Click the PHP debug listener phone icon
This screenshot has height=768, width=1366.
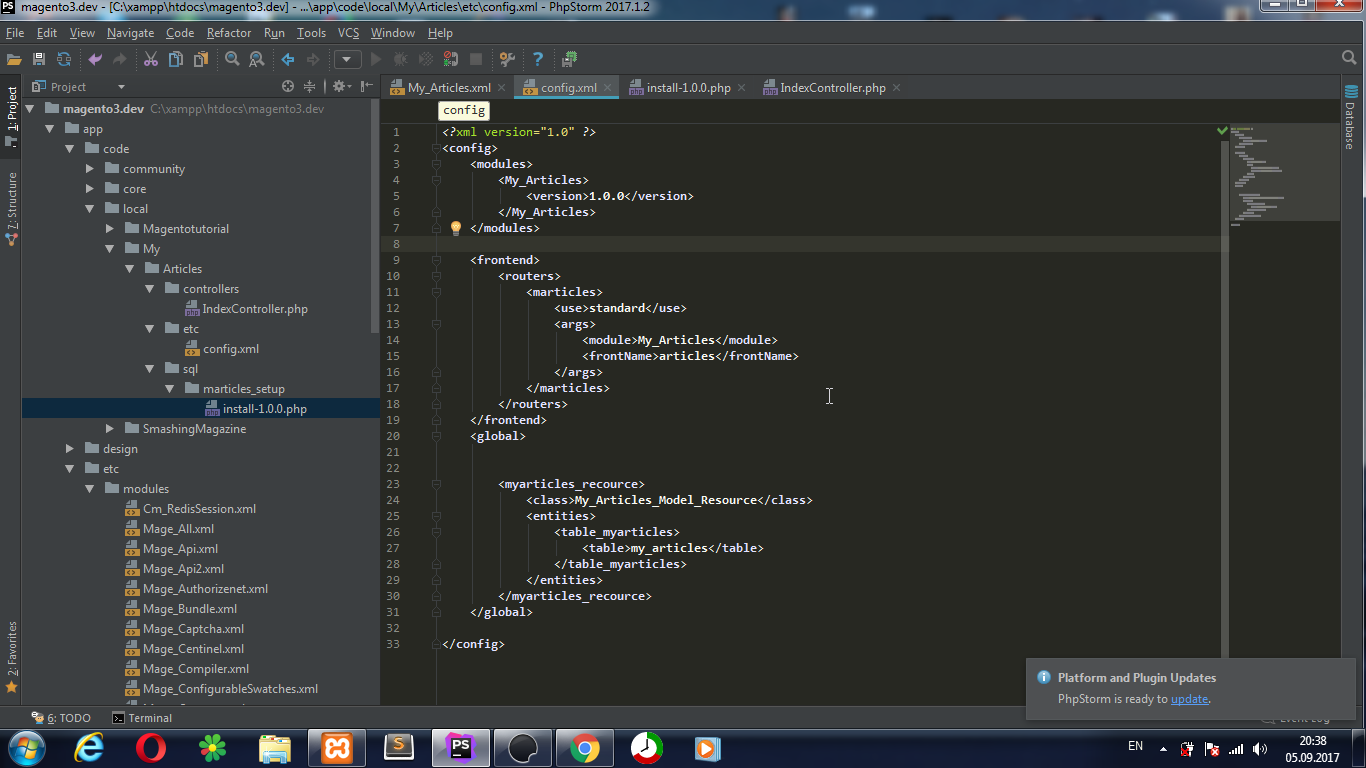tap(451, 59)
